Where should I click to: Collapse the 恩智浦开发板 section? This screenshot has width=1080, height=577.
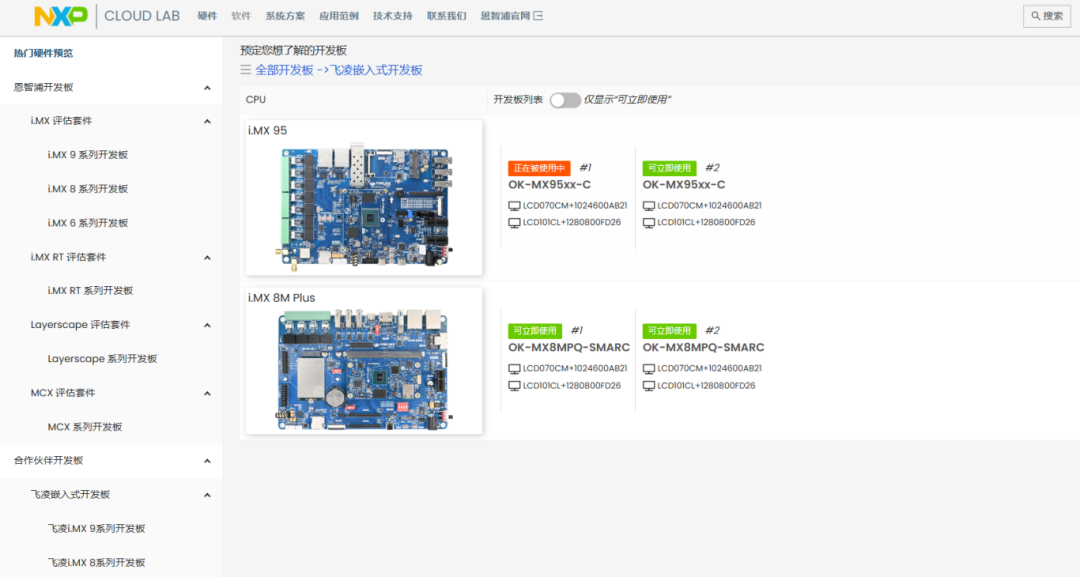click(207, 87)
